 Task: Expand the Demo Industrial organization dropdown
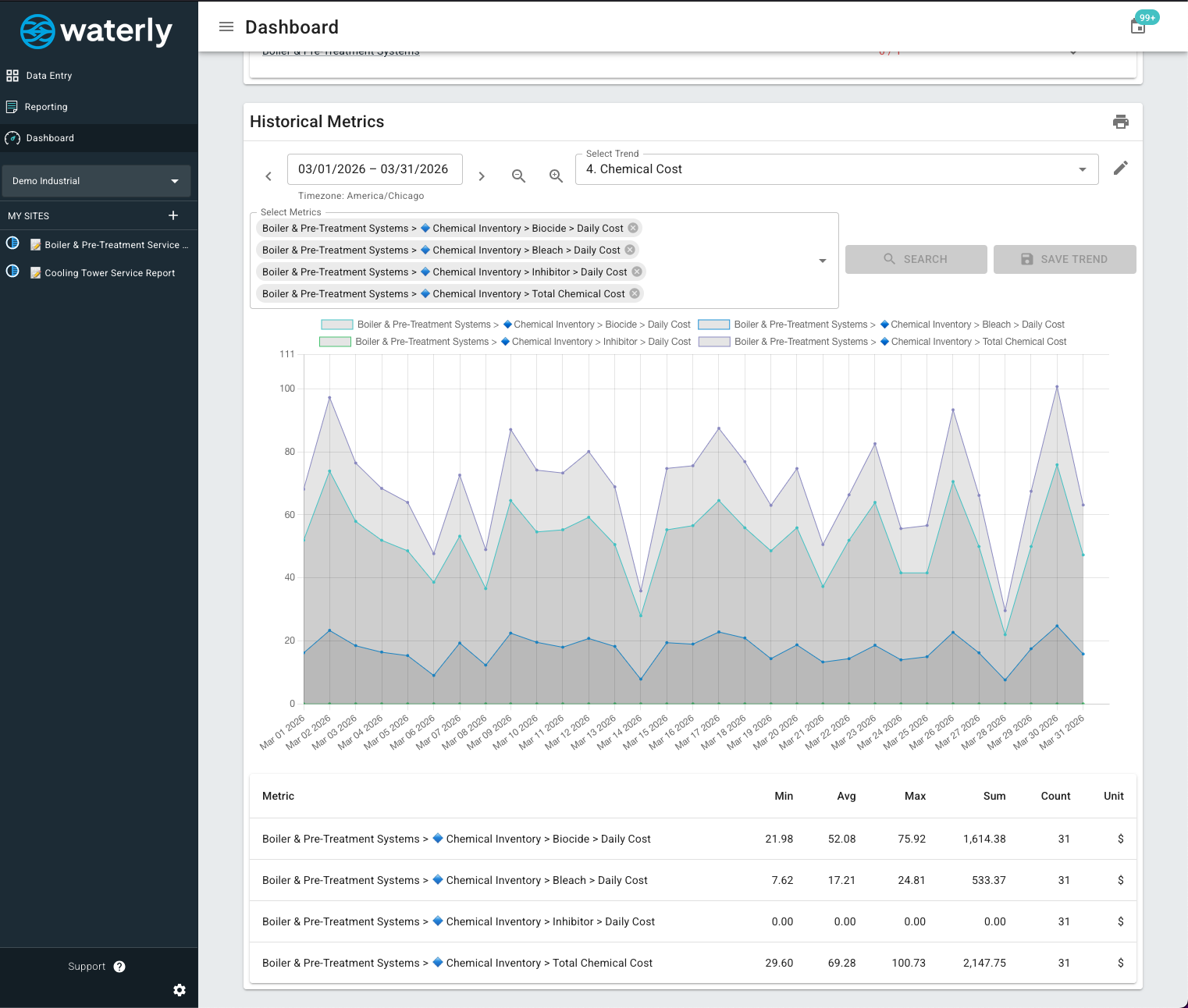tap(96, 181)
